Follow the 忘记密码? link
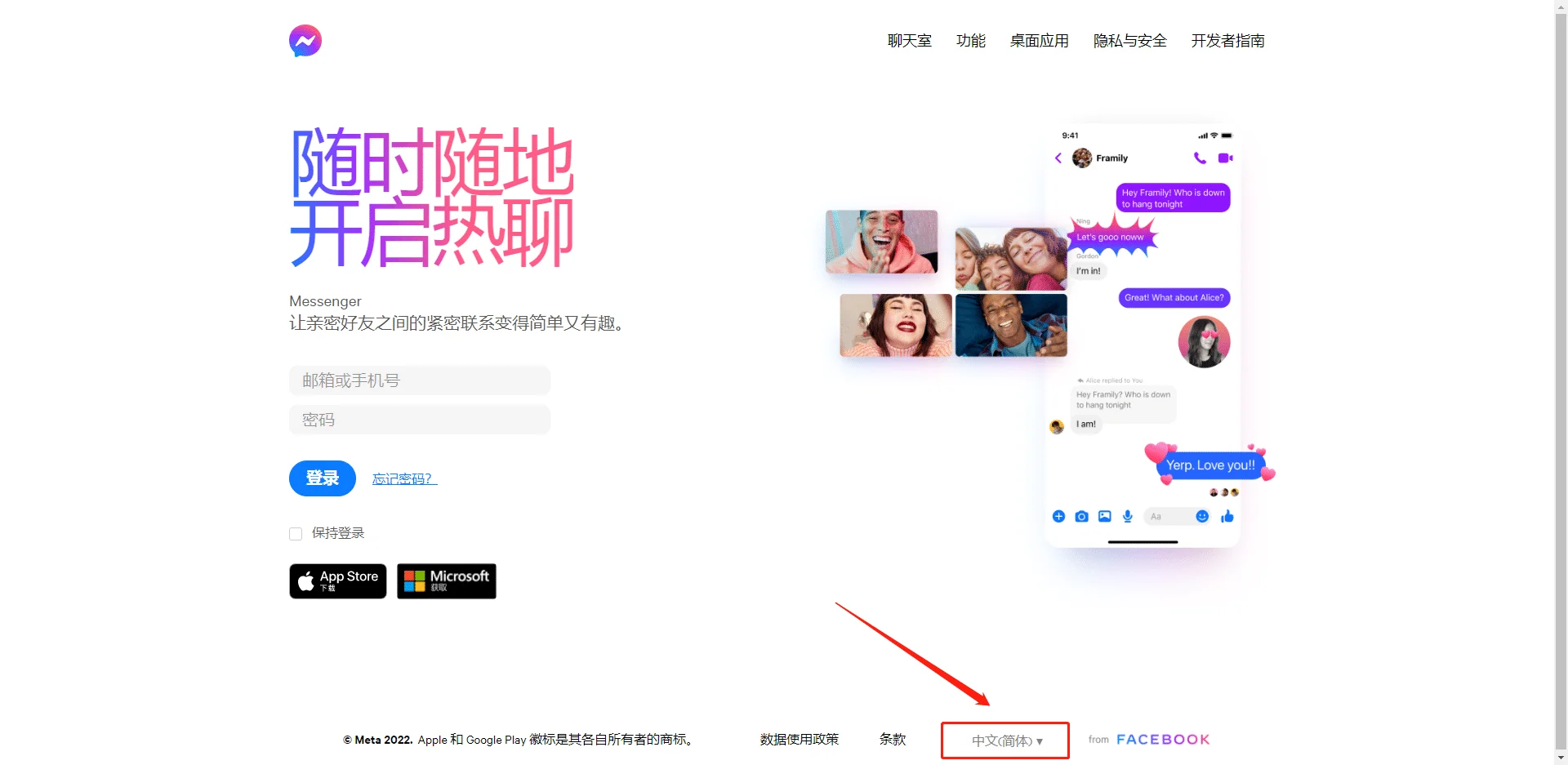Screen dimensions: 1568x765 pyautogui.click(x=404, y=478)
